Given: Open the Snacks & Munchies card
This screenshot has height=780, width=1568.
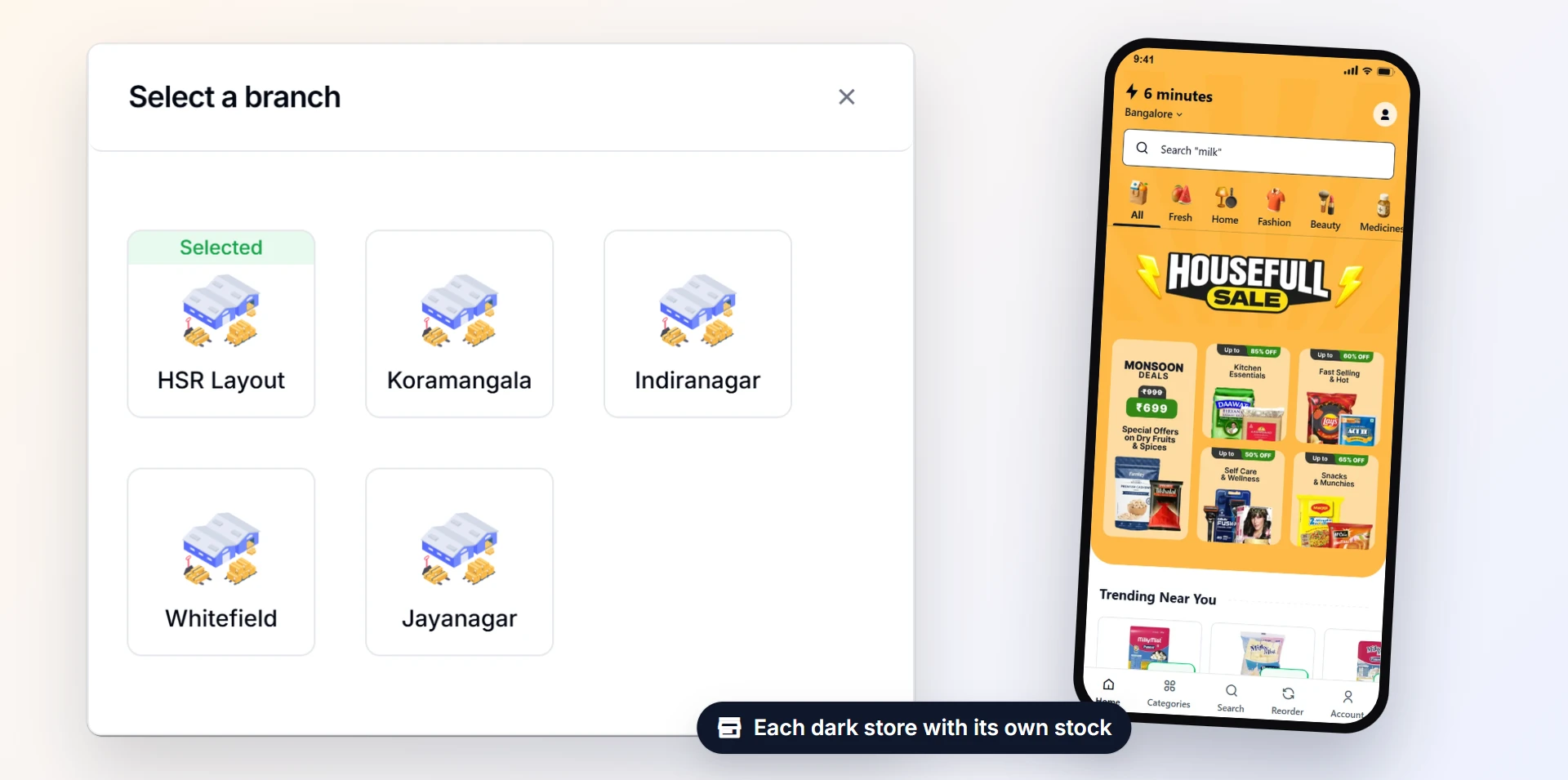Looking at the screenshot, I should click(x=1334, y=501).
